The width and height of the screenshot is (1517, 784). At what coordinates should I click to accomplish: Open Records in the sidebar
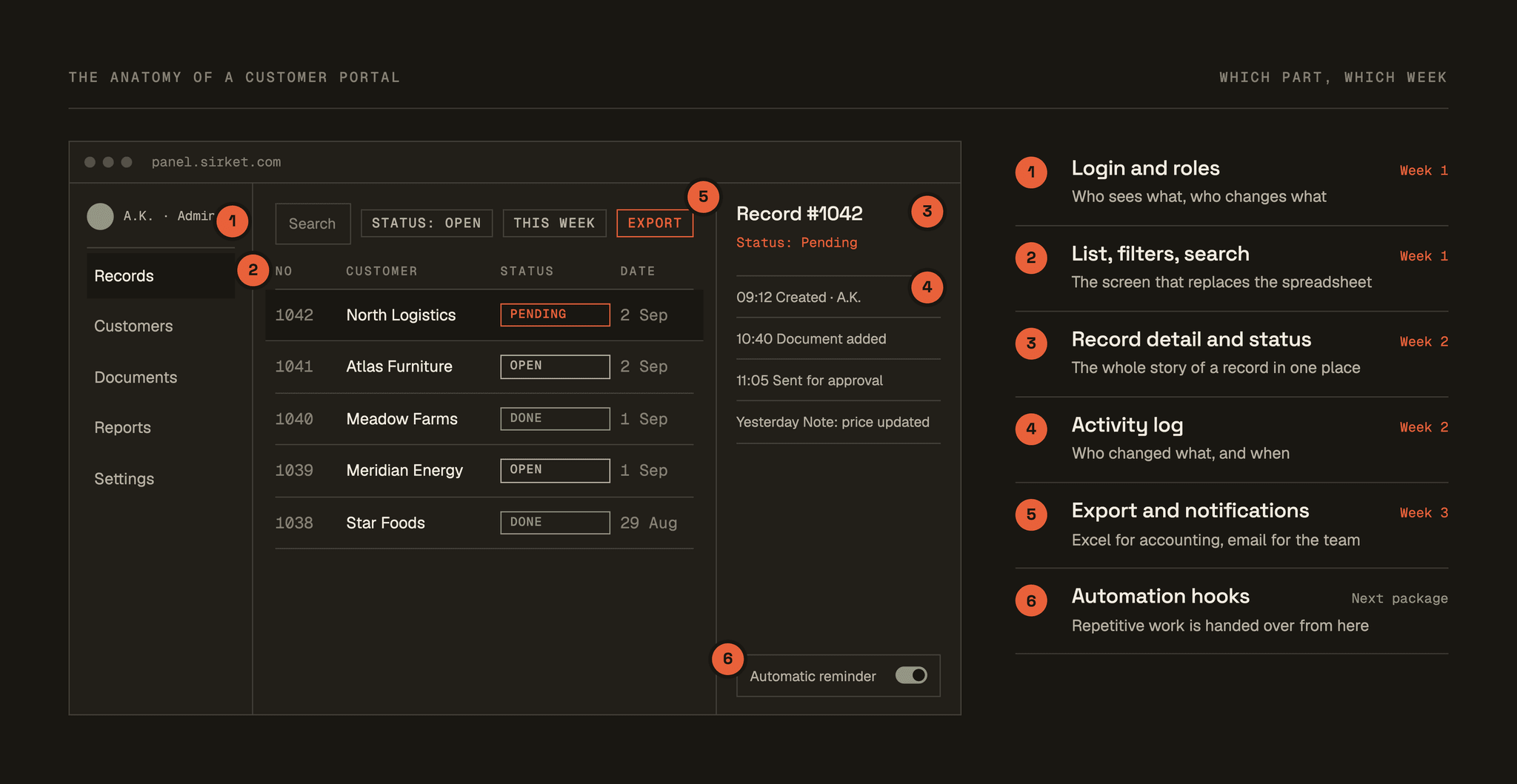(161, 275)
